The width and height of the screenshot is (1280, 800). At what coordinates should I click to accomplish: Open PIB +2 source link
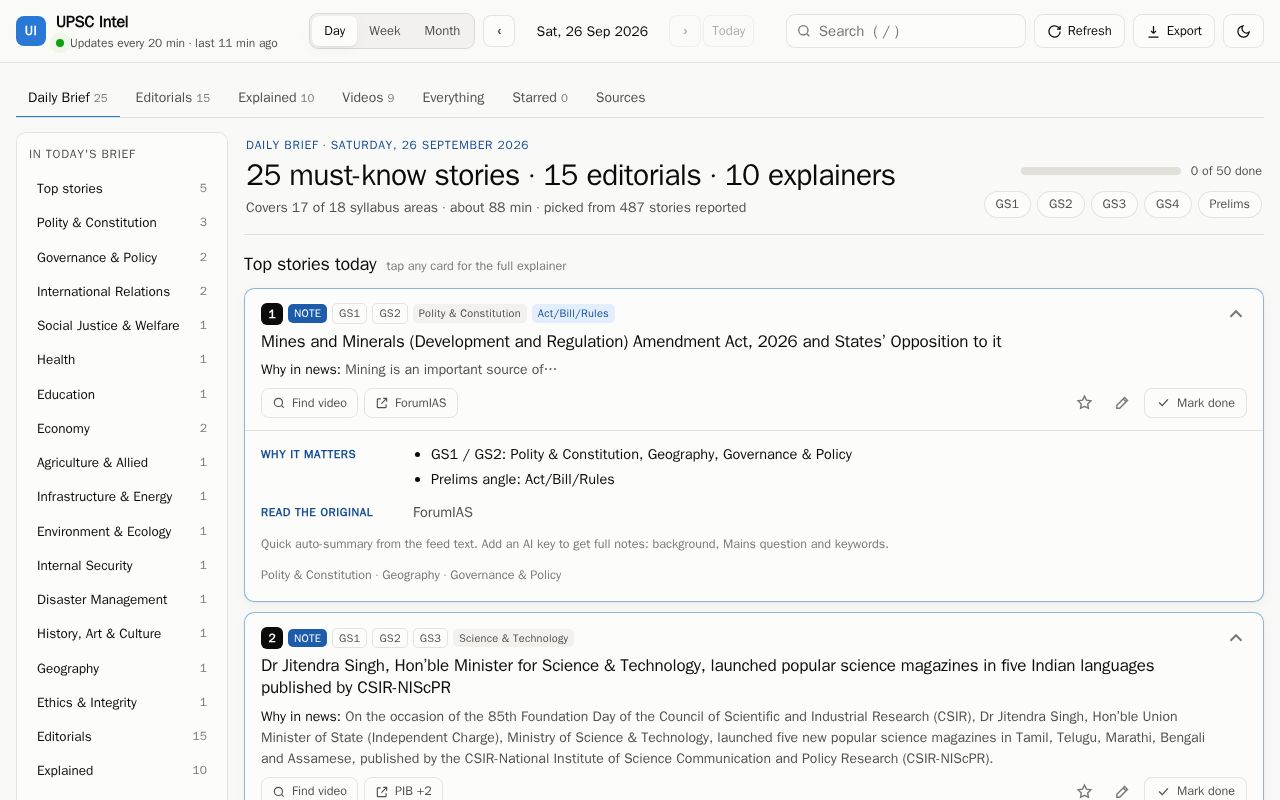(x=403, y=791)
